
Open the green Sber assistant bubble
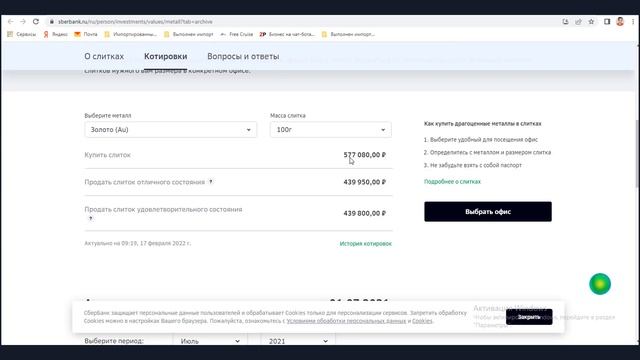click(x=600, y=284)
